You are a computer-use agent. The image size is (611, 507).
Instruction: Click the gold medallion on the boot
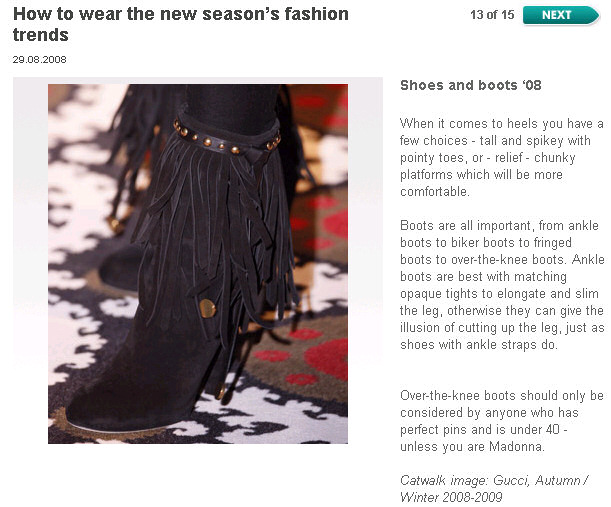click(207, 308)
